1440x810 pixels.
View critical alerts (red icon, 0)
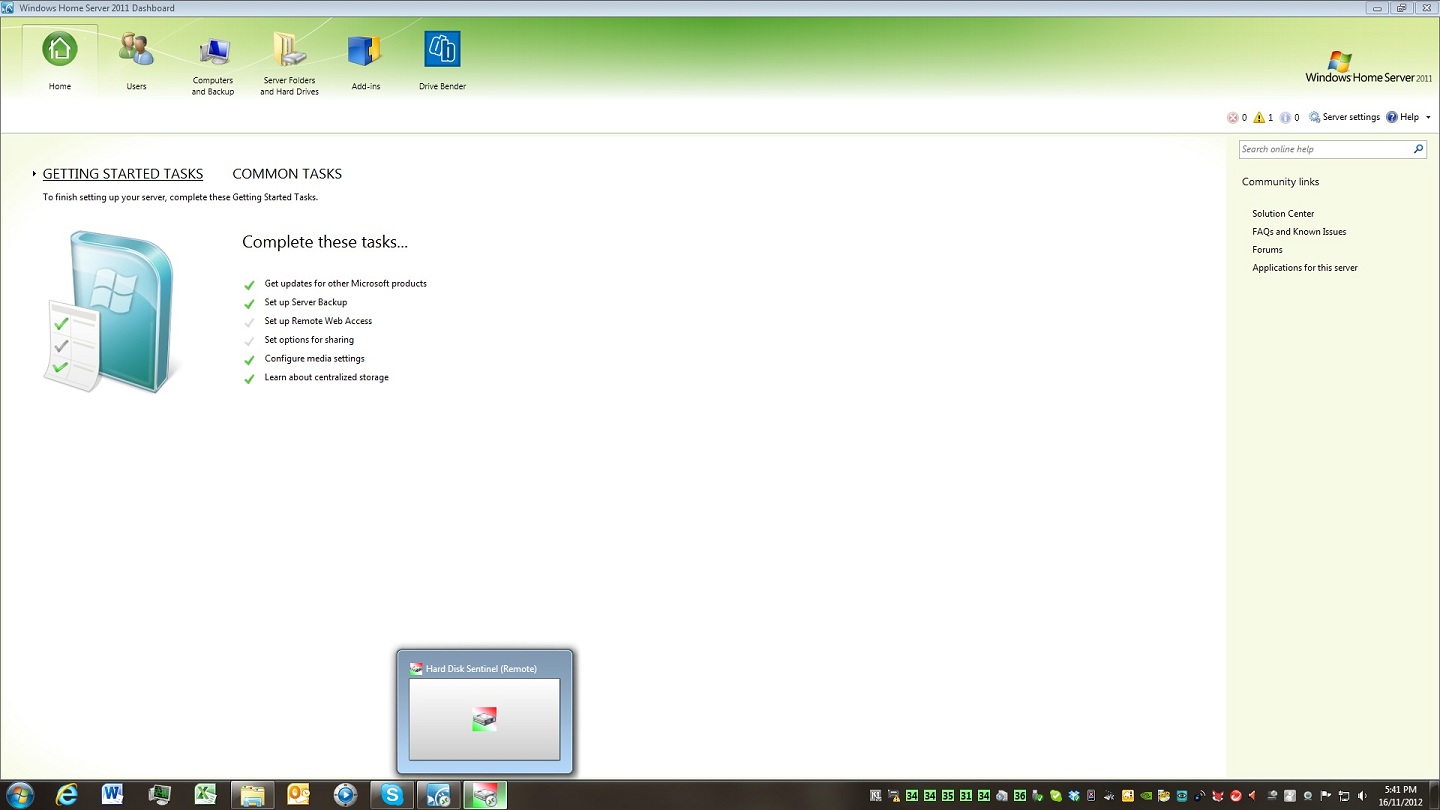(1237, 117)
